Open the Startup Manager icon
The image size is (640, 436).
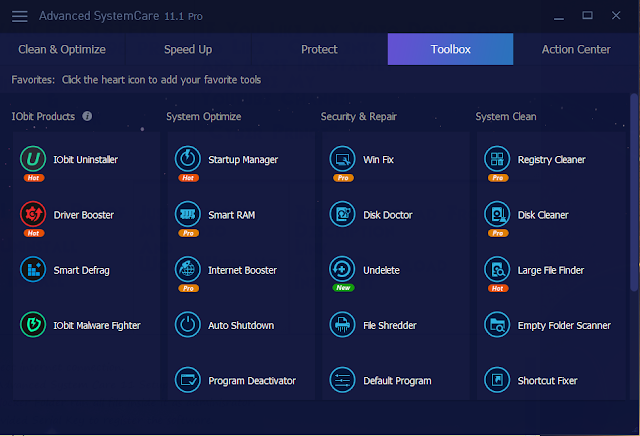pyautogui.click(x=188, y=159)
